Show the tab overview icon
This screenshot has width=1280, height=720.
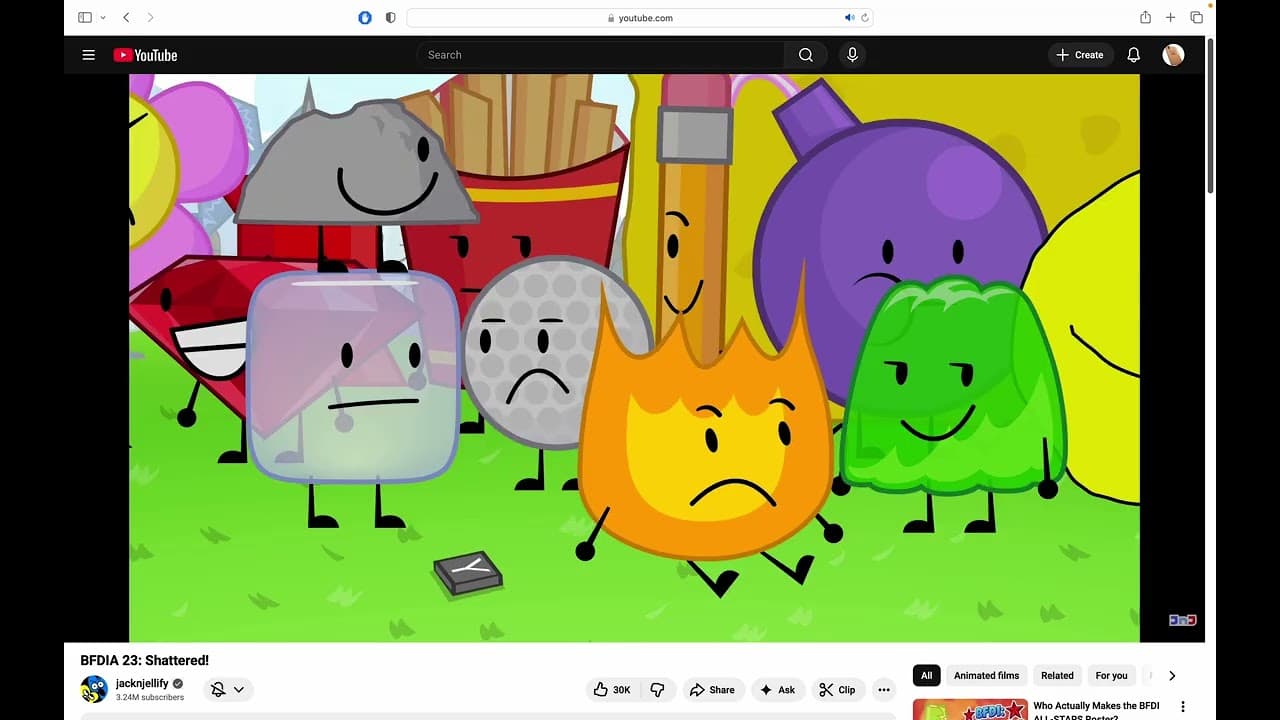point(1196,17)
